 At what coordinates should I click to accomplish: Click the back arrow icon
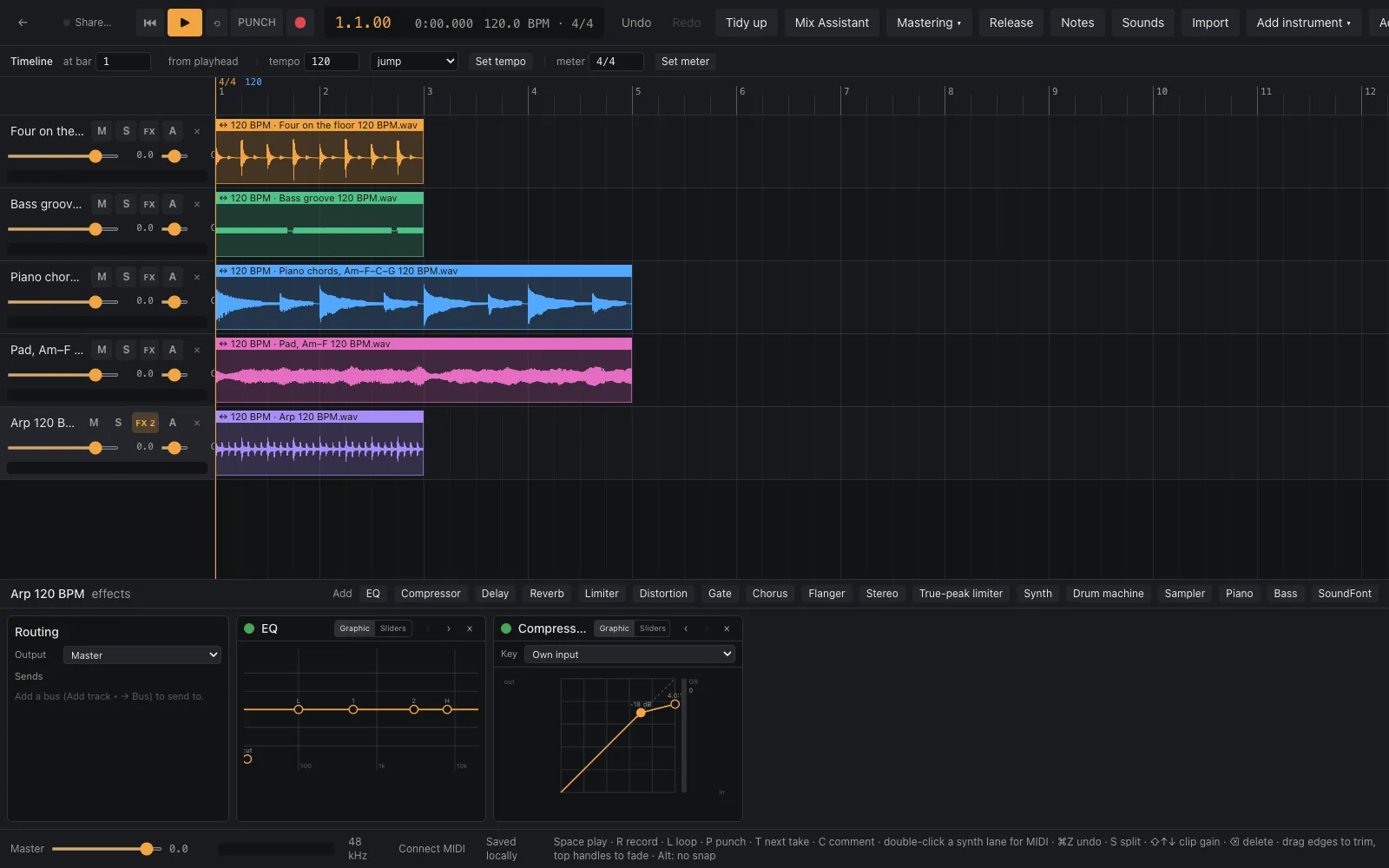[x=23, y=23]
